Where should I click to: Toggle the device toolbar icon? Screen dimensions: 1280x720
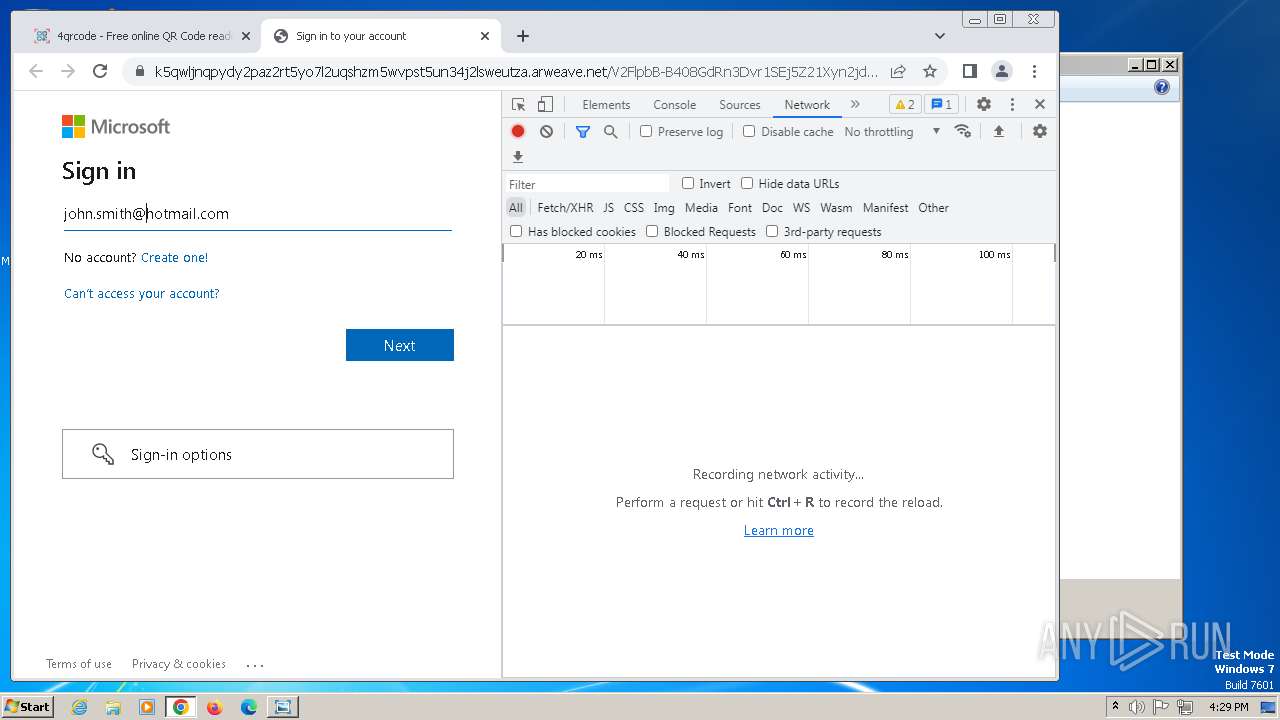[x=545, y=104]
